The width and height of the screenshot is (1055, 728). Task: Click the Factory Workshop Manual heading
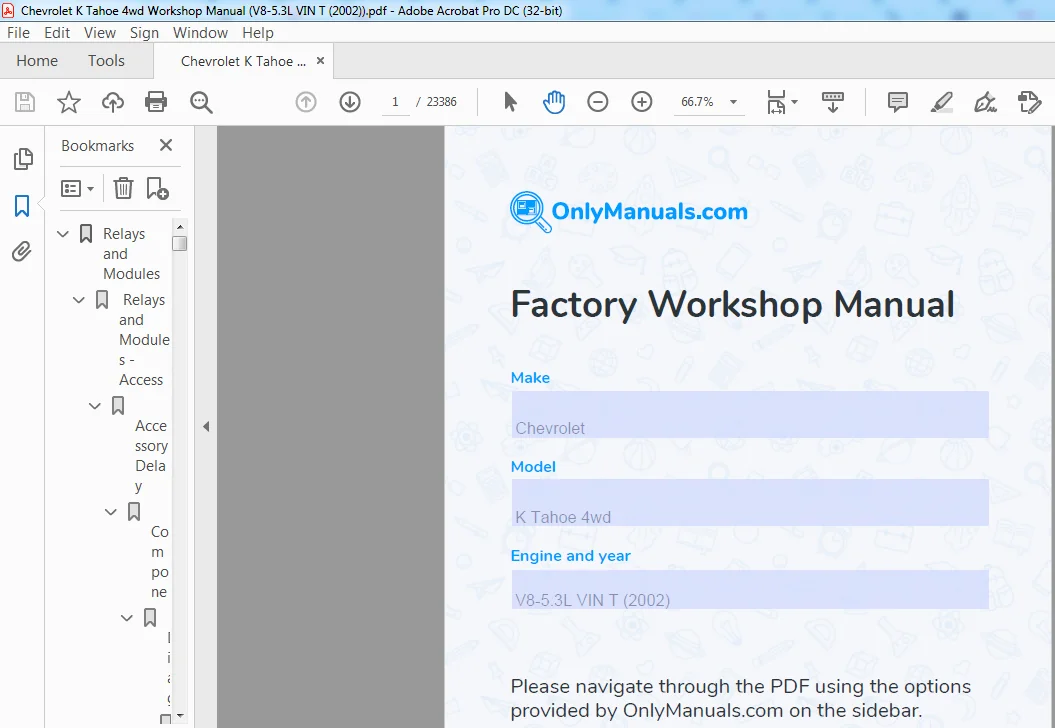pos(732,304)
